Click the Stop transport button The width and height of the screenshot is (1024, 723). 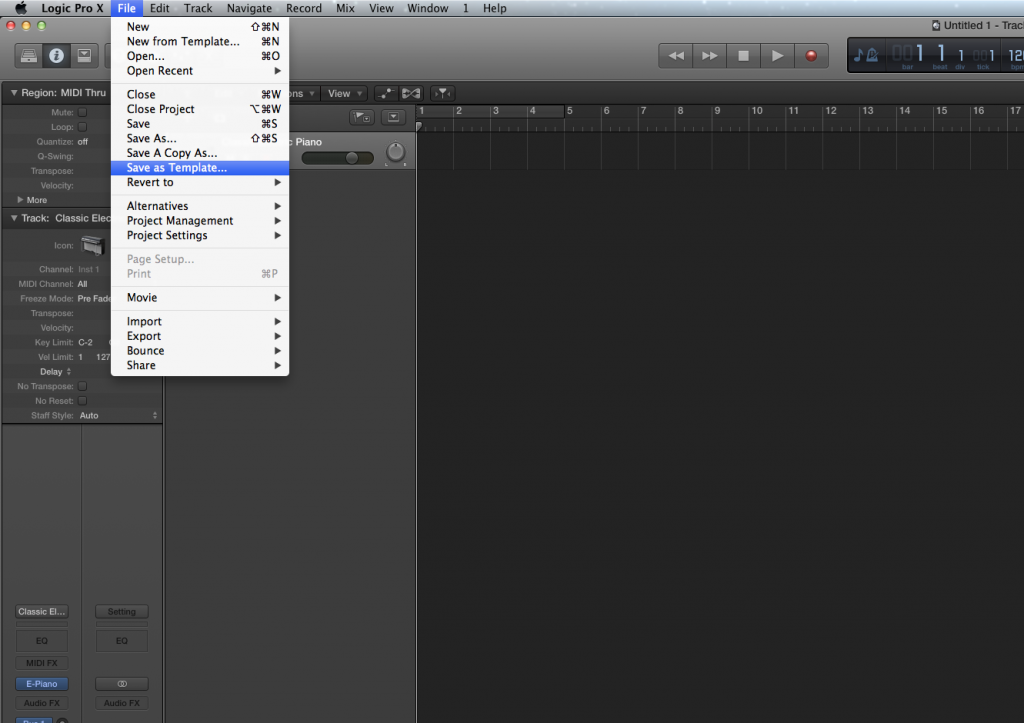click(x=743, y=56)
